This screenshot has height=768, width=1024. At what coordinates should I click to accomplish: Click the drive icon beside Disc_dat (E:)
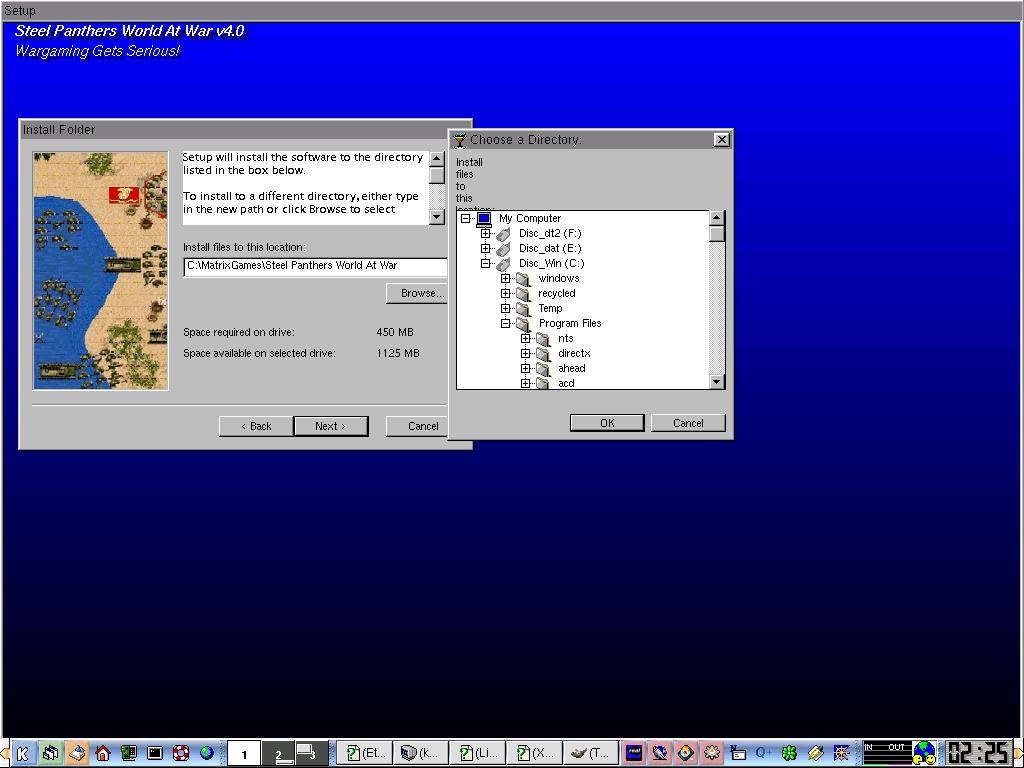coord(503,248)
